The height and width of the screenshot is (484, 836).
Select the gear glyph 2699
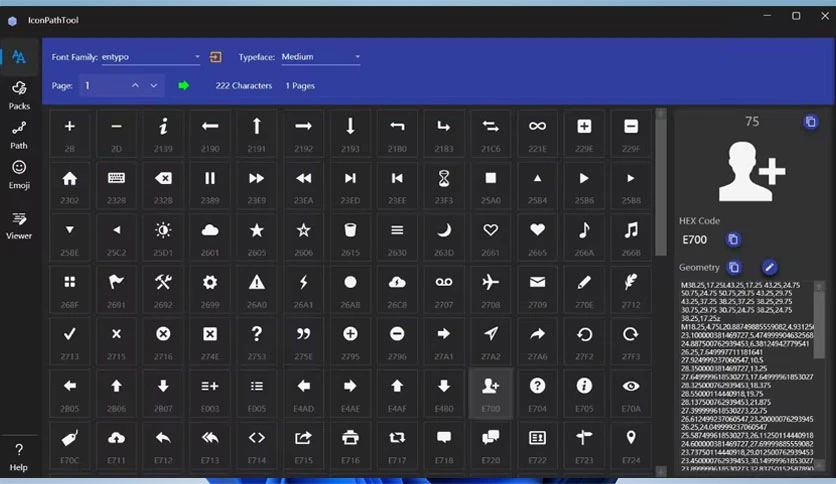(x=210, y=289)
